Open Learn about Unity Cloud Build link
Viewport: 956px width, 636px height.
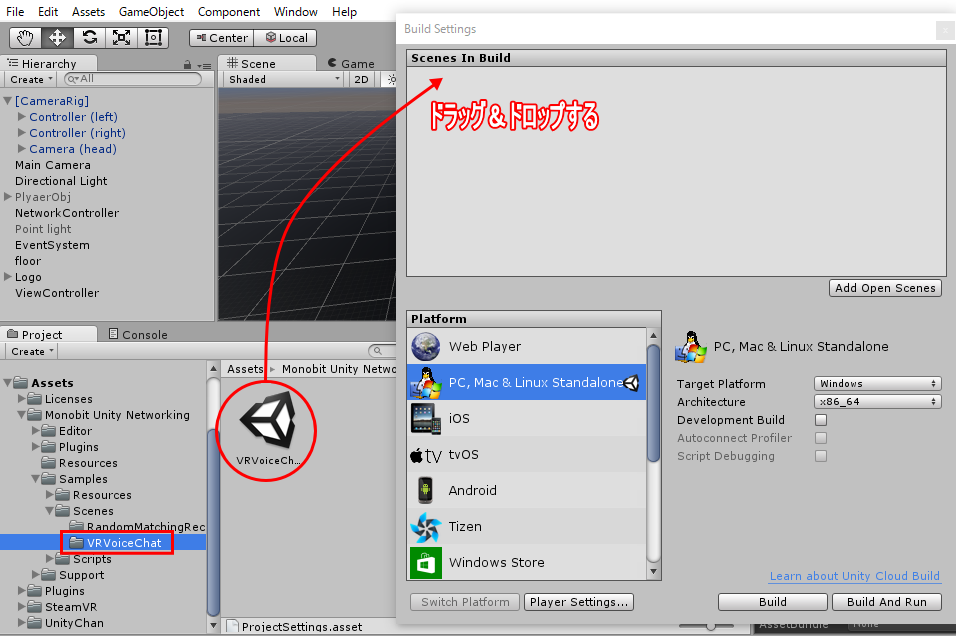coord(855,576)
